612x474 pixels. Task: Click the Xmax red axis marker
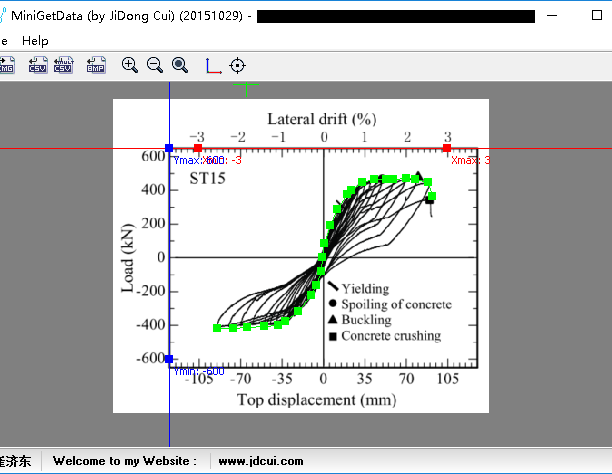(x=447, y=148)
